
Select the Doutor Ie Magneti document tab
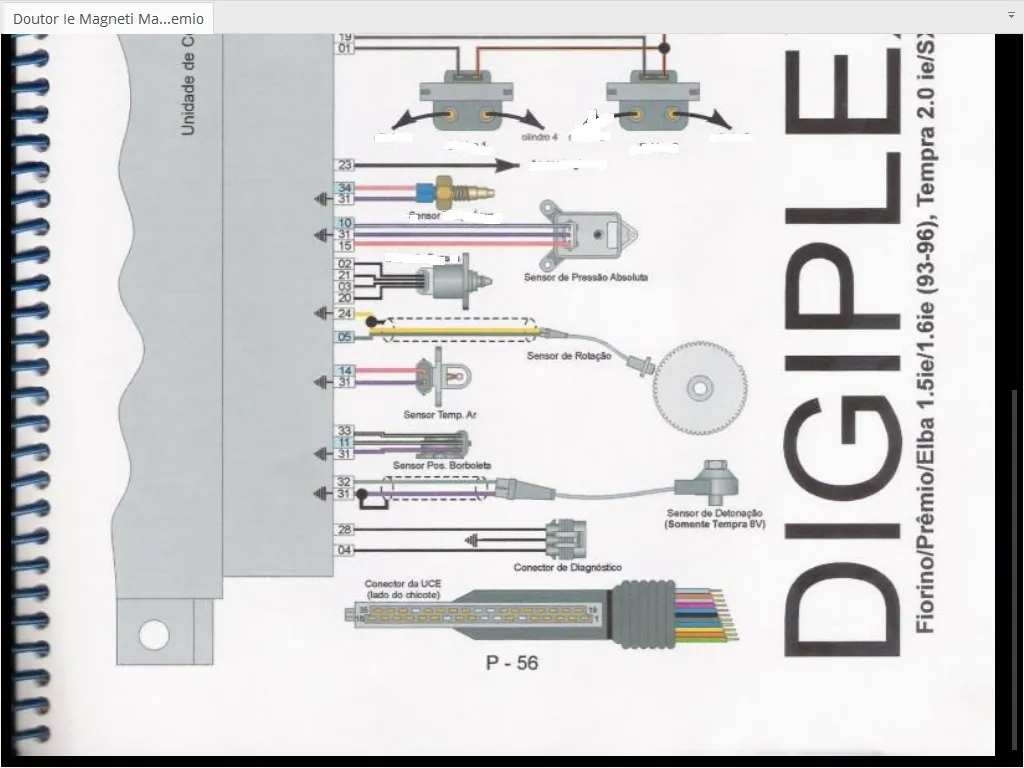[x=108, y=18]
